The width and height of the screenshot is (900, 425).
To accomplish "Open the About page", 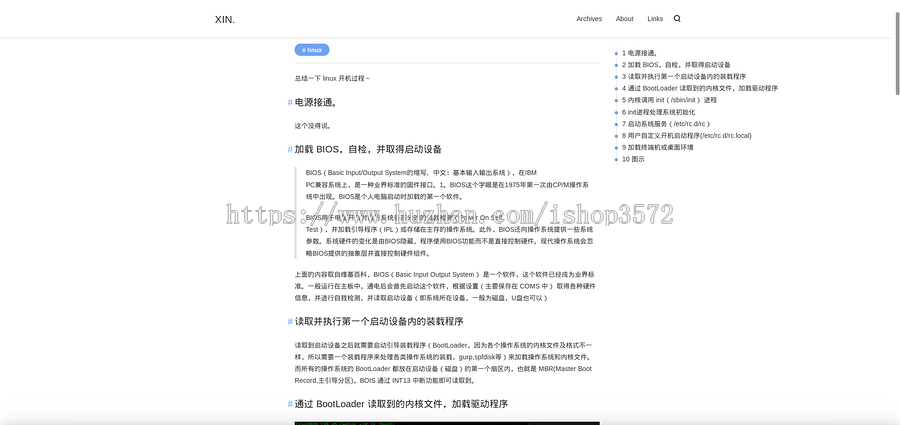I will tap(624, 19).
